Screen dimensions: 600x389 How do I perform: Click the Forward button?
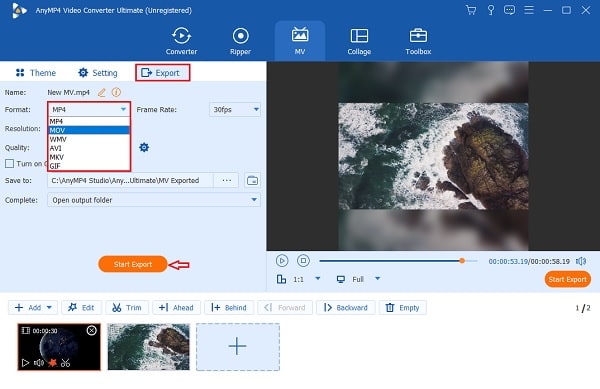(x=285, y=308)
